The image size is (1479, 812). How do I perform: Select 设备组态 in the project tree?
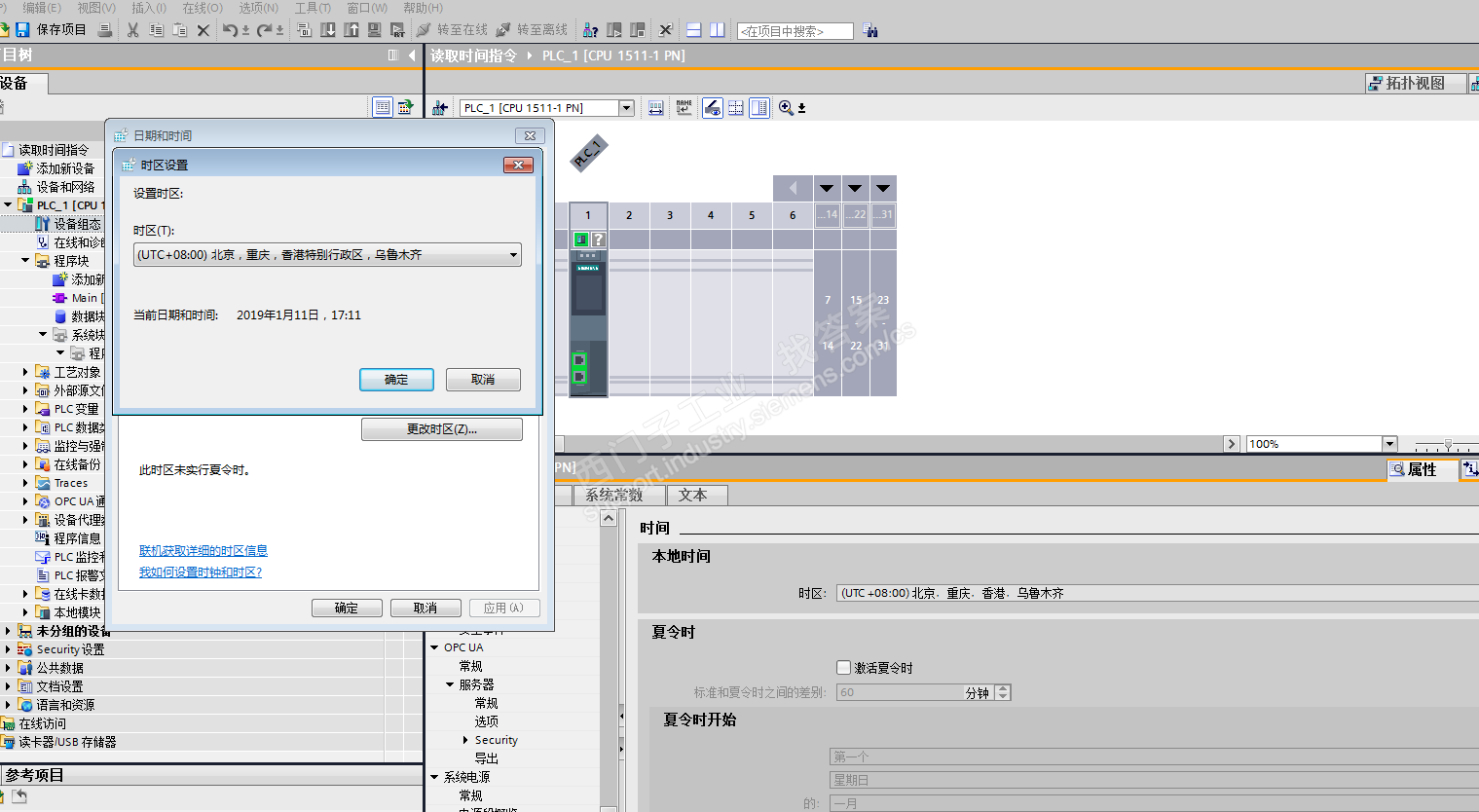77,224
